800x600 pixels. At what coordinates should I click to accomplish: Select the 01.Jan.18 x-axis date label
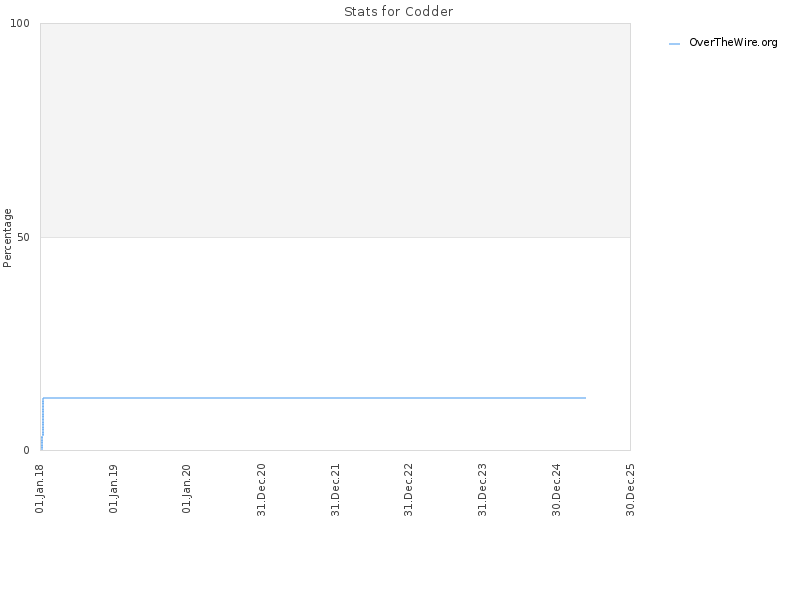click(40, 489)
